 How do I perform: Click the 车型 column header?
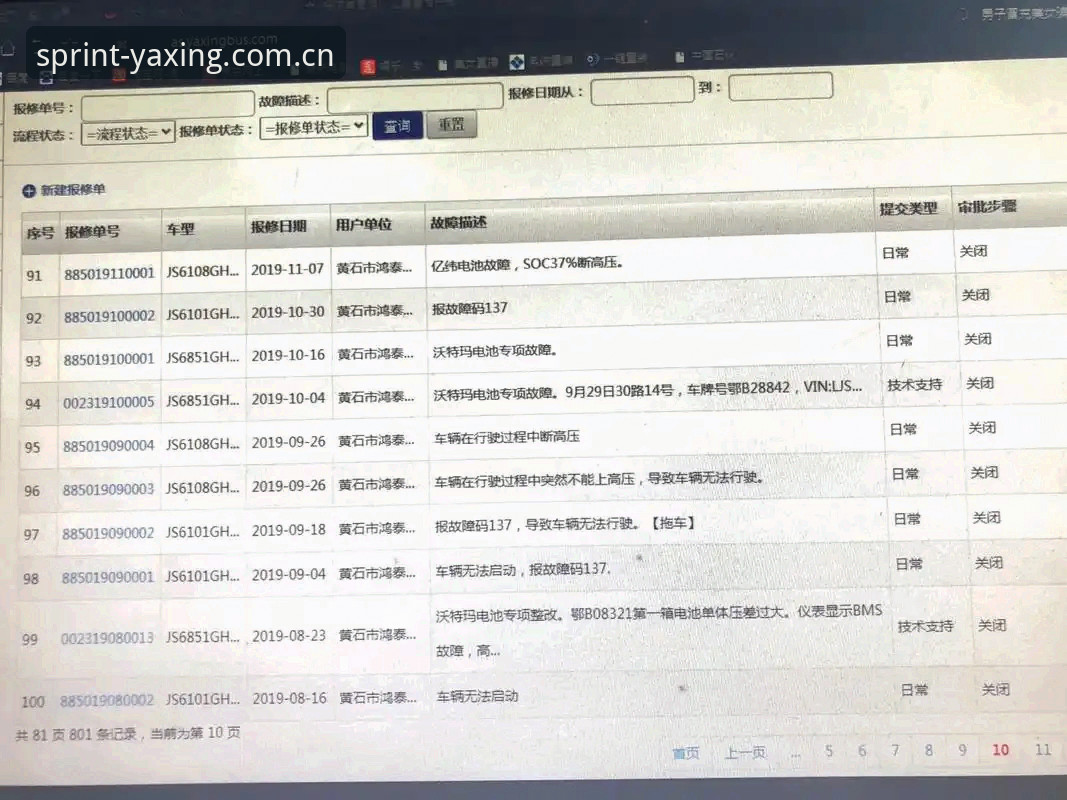pos(180,229)
